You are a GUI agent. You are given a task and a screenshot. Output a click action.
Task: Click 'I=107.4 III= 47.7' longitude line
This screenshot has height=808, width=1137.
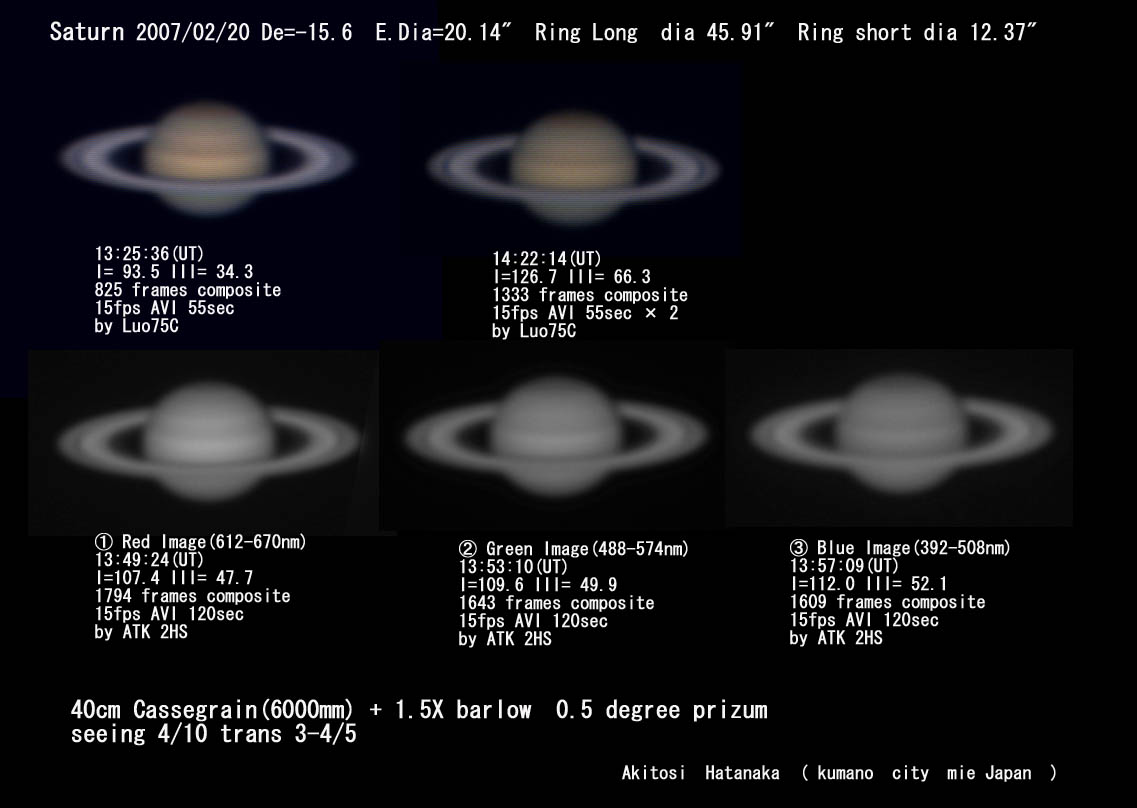pos(174,578)
